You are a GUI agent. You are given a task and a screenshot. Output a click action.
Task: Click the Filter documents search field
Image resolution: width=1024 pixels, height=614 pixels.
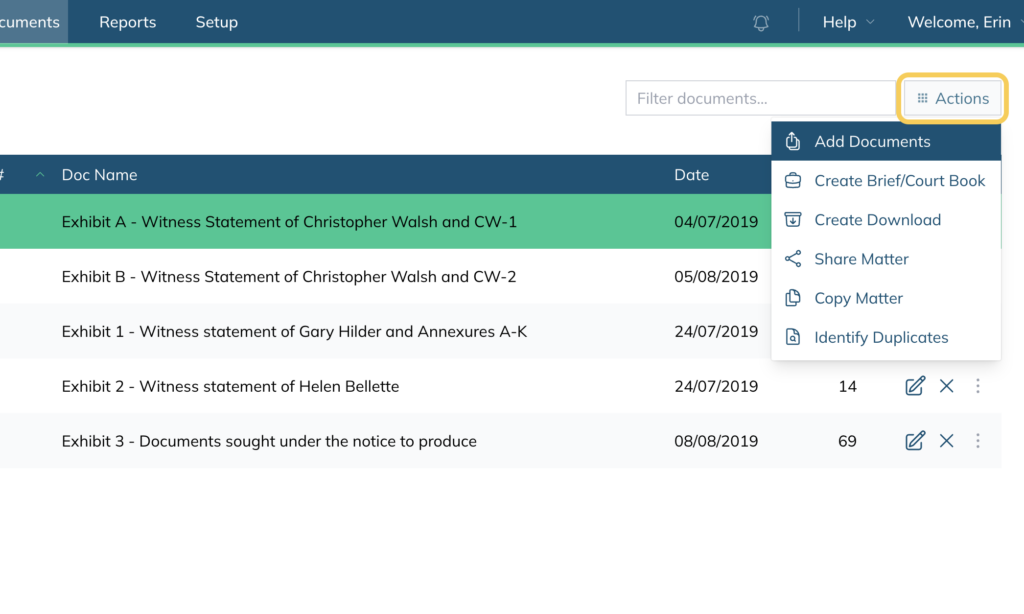(x=760, y=98)
